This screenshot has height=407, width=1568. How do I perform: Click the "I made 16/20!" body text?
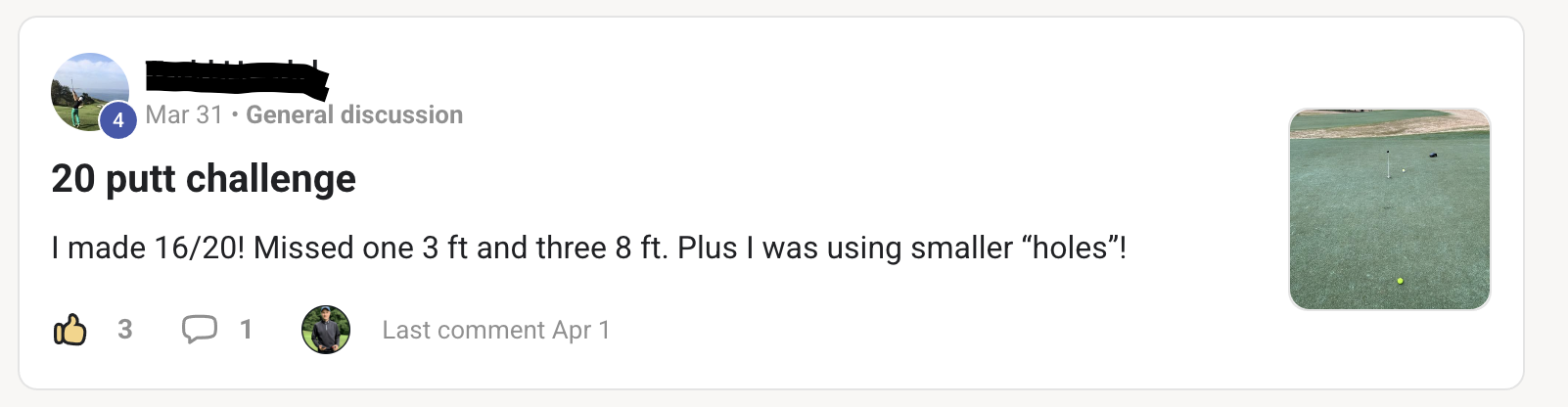click(x=147, y=249)
